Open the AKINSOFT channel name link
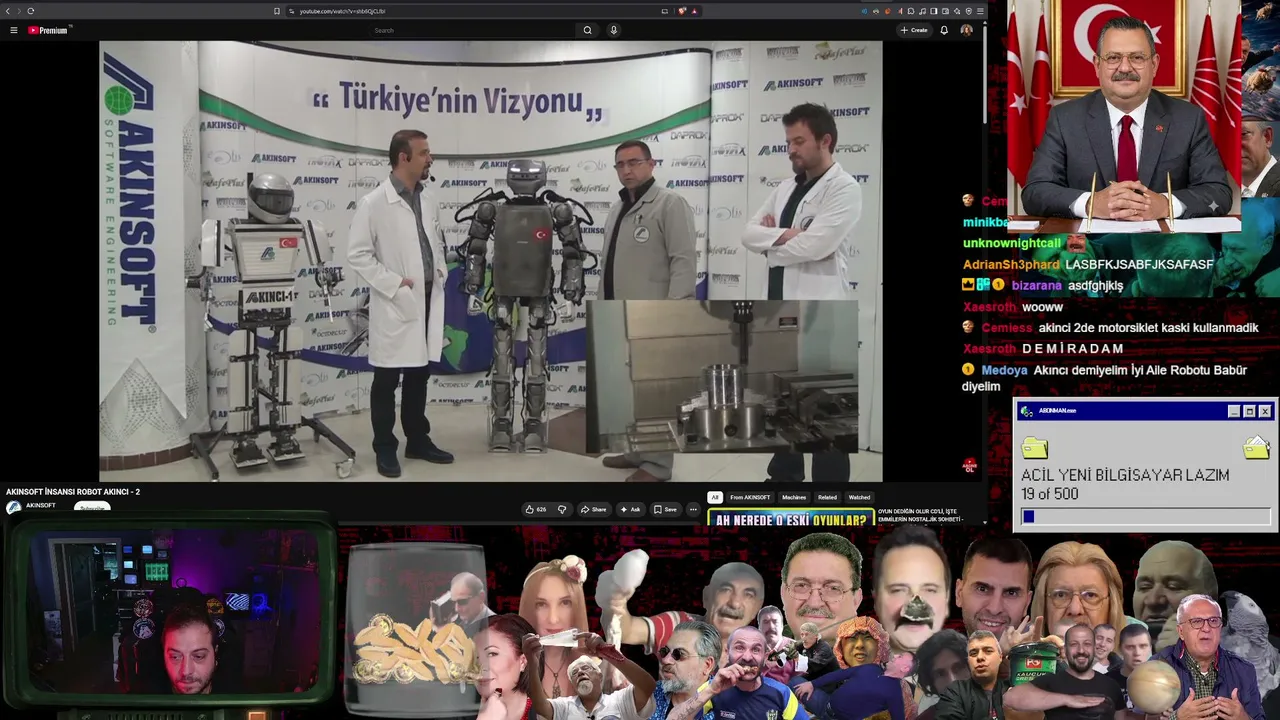Screen dimensions: 1280x720 tap(41, 506)
